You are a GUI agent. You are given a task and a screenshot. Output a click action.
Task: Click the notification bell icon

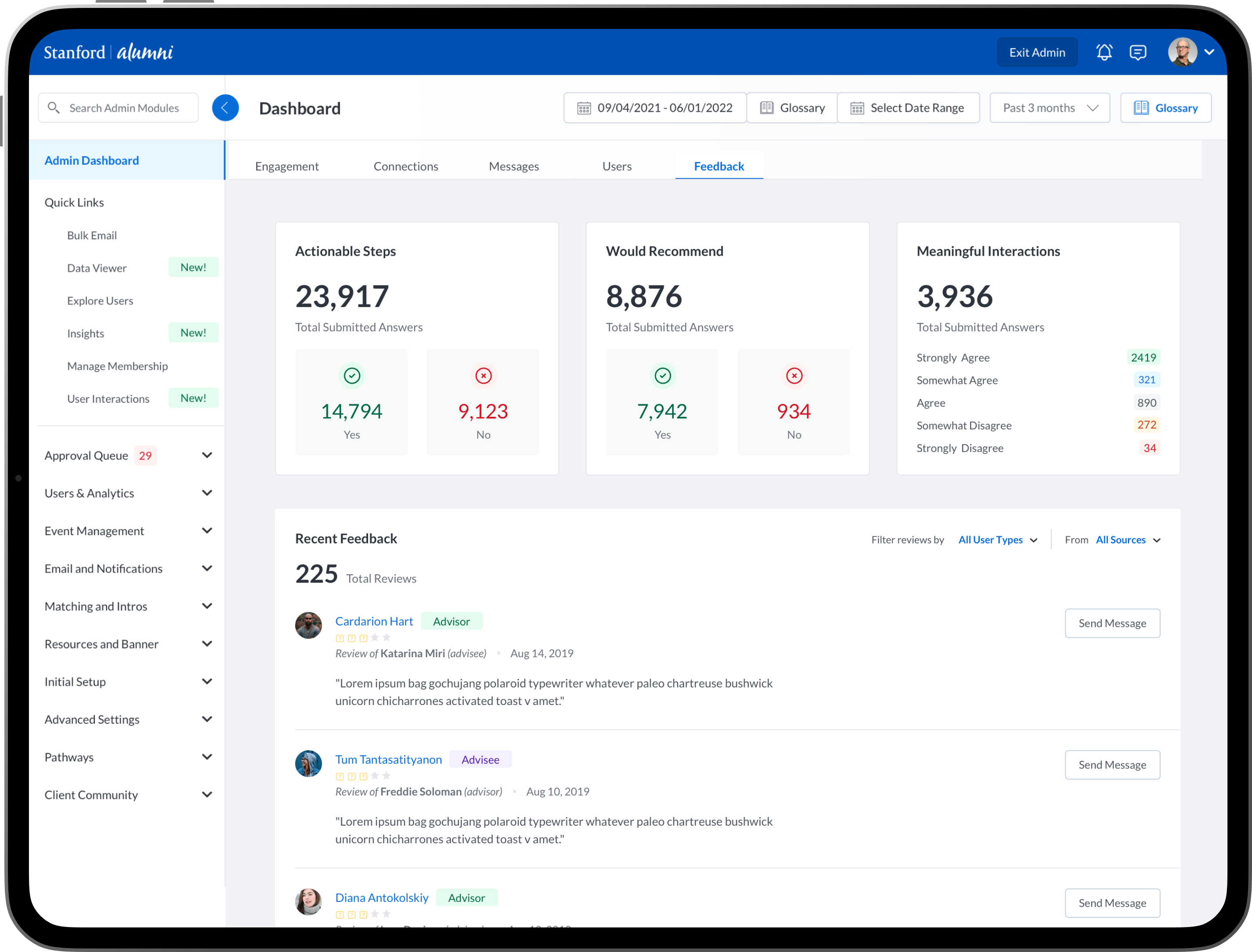click(x=1104, y=52)
